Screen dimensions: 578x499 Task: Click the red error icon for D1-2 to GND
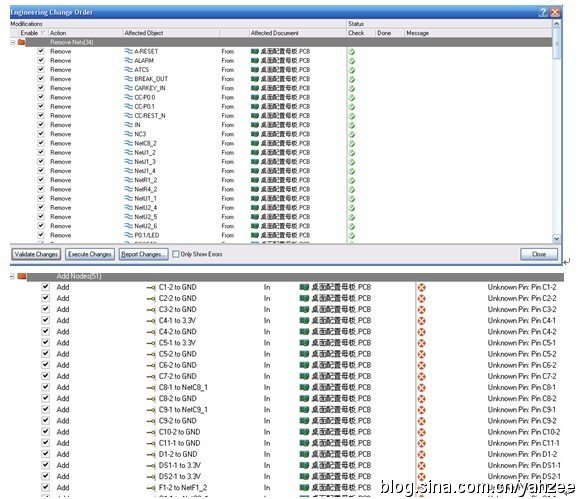click(421, 454)
